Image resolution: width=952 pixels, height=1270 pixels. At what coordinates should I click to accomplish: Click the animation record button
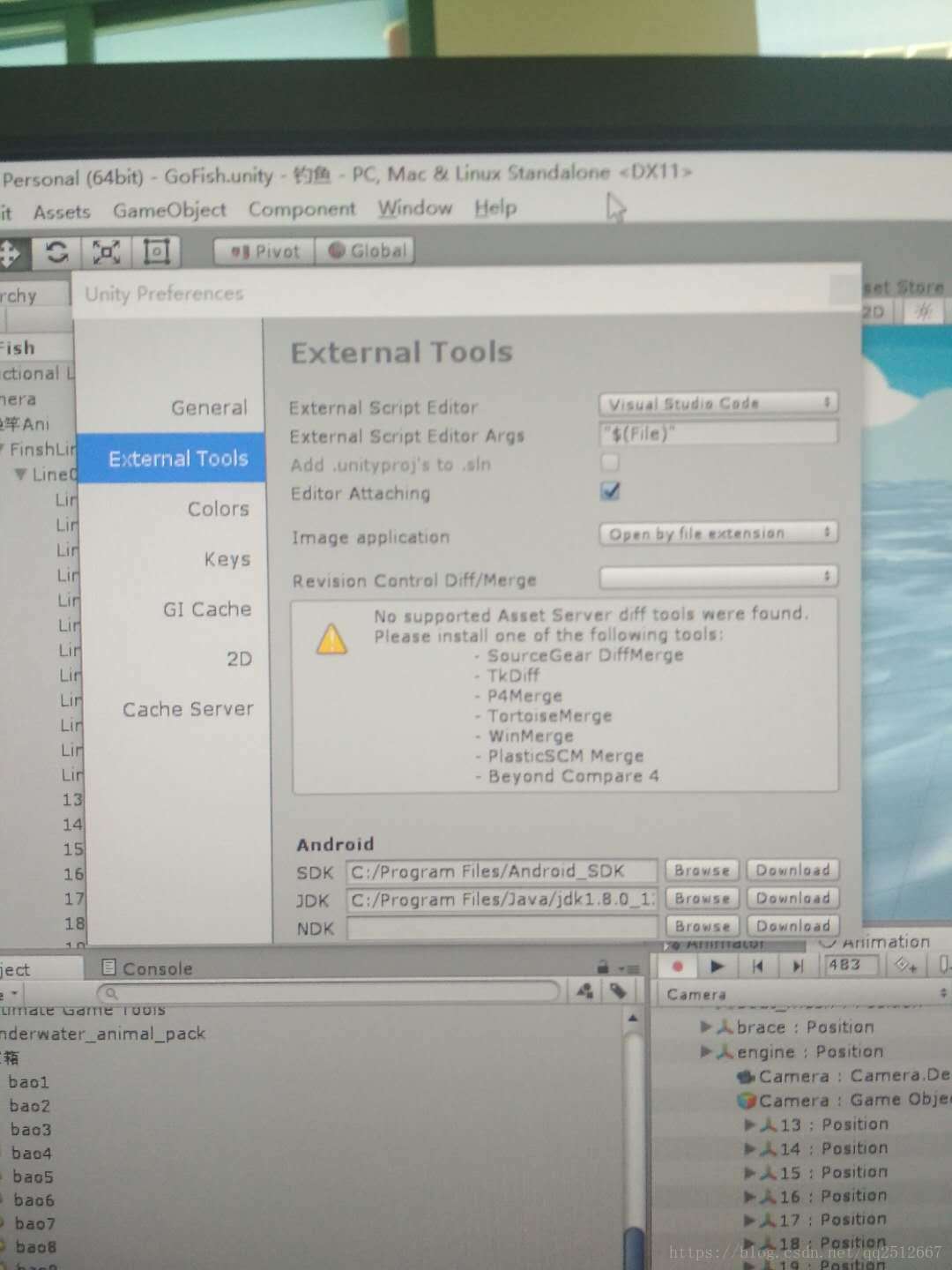(x=678, y=967)
